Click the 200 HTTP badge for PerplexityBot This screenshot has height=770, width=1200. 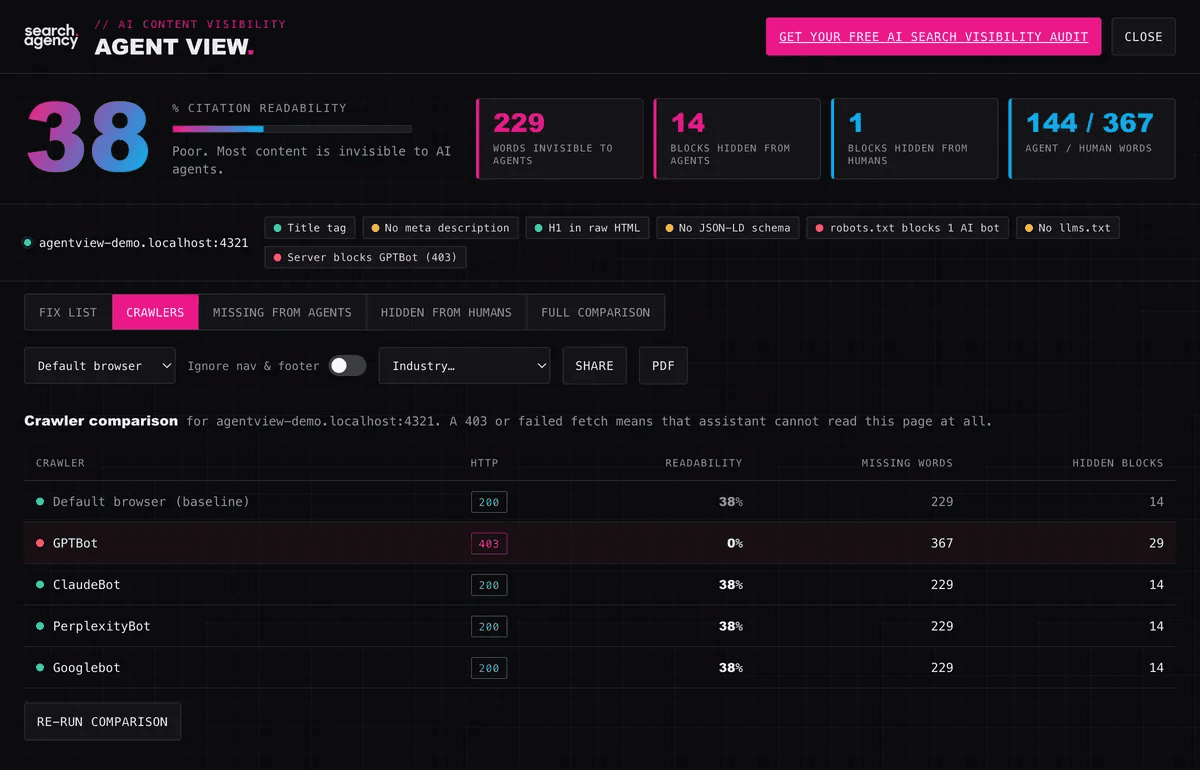(x=489, y=627)
